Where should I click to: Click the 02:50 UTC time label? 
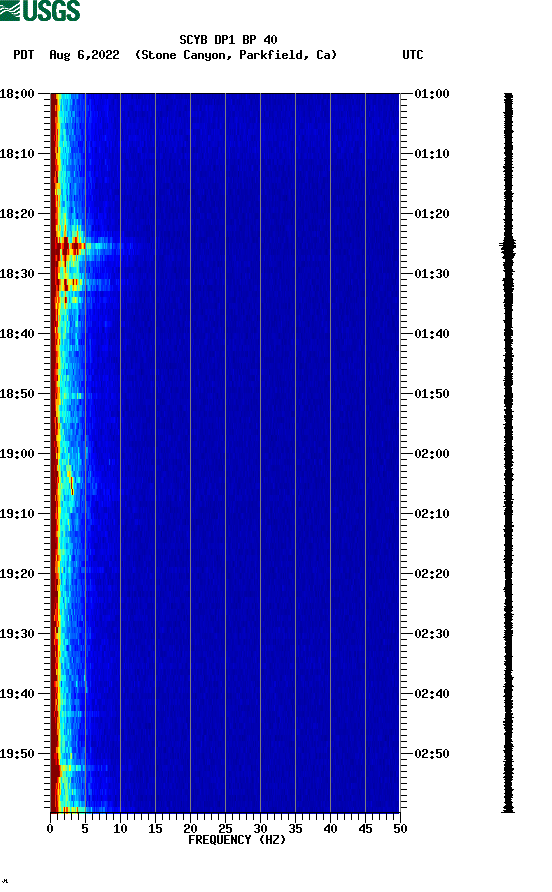pos(432,754)
